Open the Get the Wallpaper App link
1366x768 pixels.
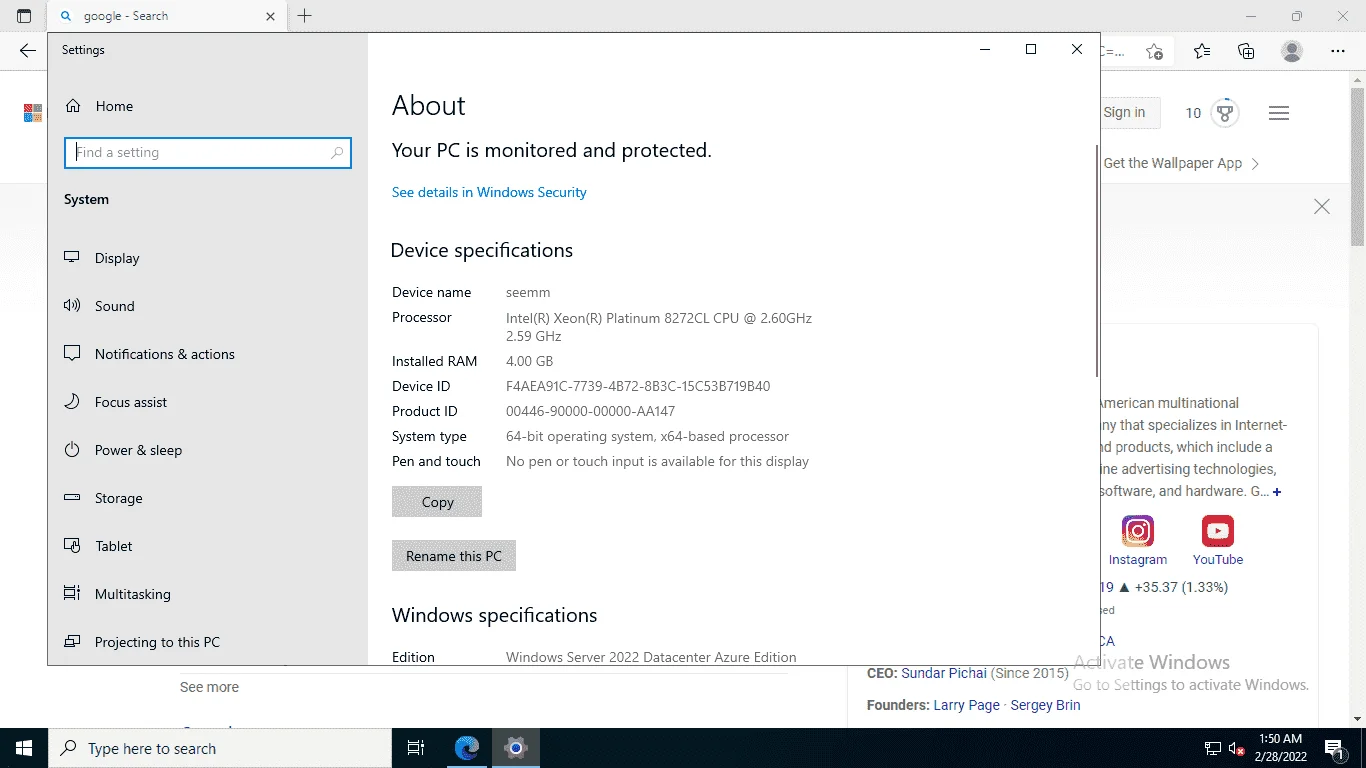1181,163
